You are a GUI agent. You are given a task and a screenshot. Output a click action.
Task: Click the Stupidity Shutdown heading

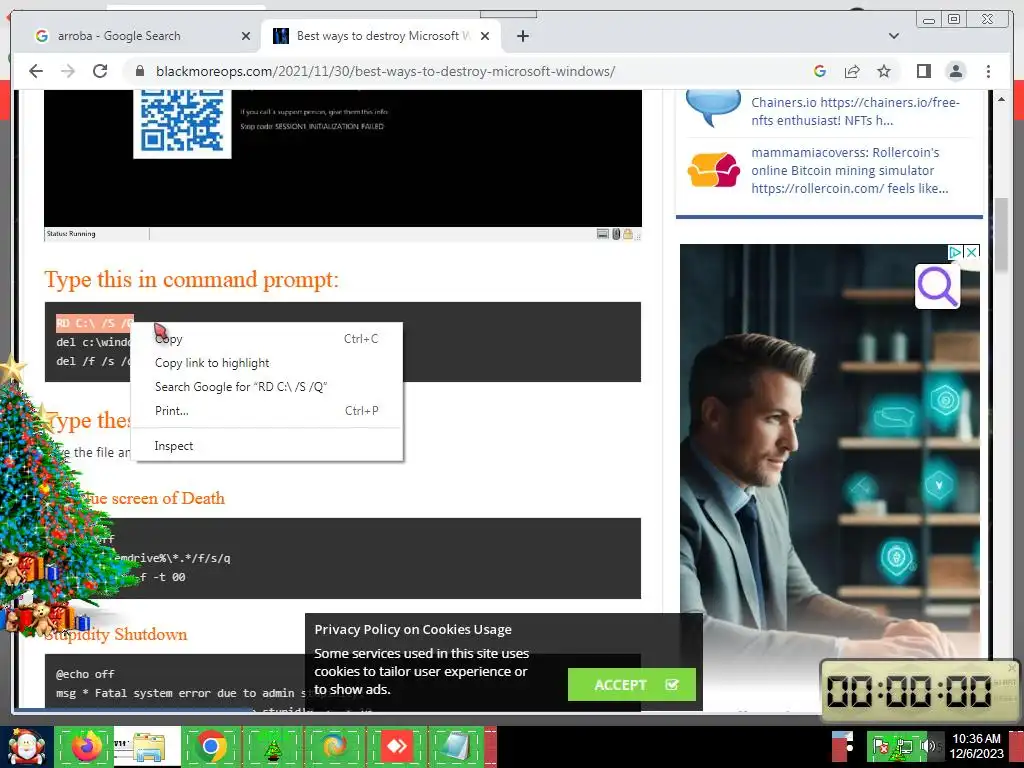point(116,634)
